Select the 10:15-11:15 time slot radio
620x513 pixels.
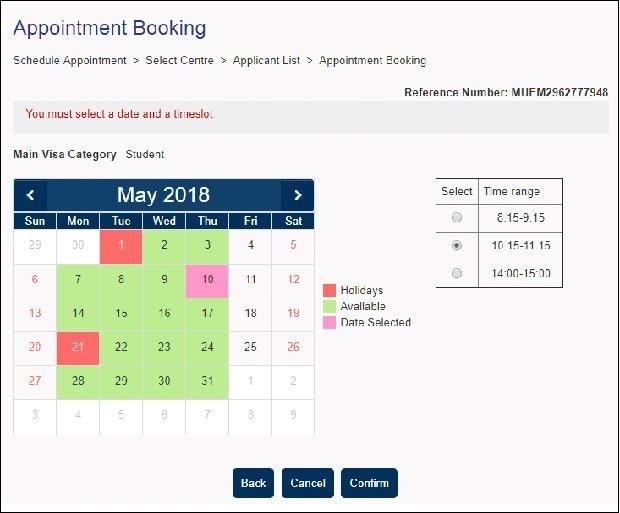[457, 245]
